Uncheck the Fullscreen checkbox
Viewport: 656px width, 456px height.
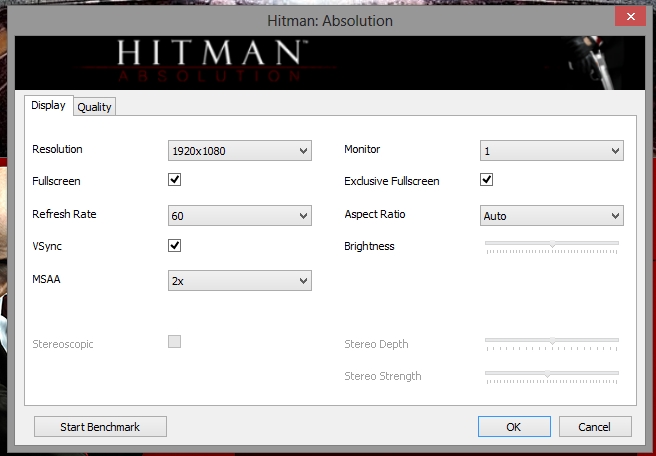pyautogui.click(x=174, y=180)
